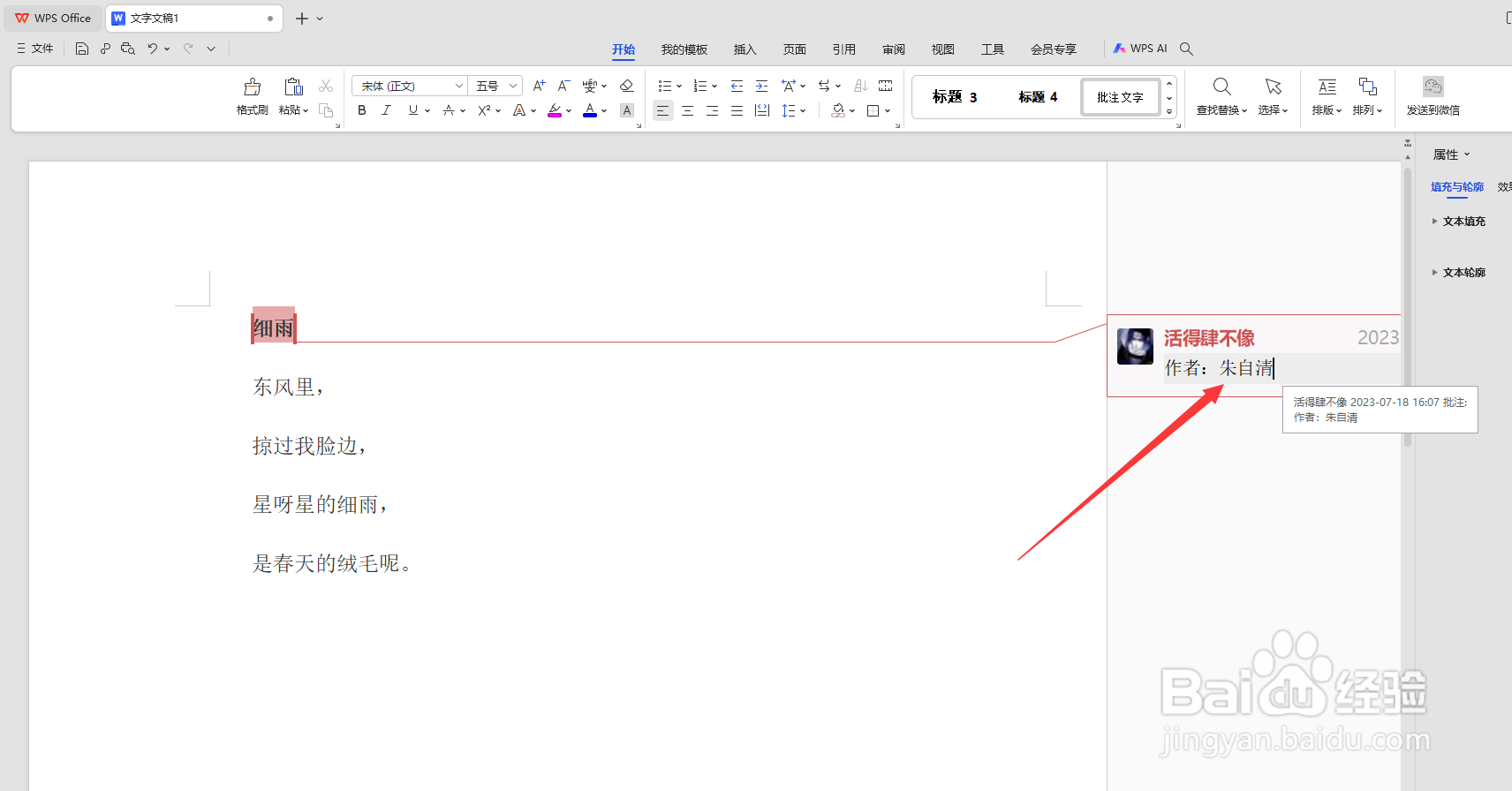Toggle center alignment

pyautogui.click(x=687, y=110)
